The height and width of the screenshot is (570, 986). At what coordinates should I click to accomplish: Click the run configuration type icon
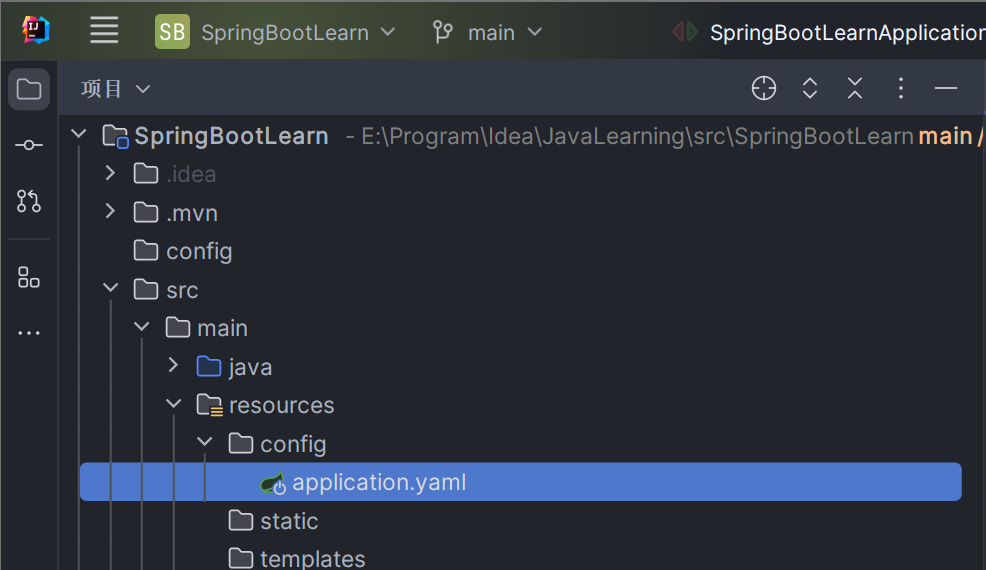pos(685,31)
